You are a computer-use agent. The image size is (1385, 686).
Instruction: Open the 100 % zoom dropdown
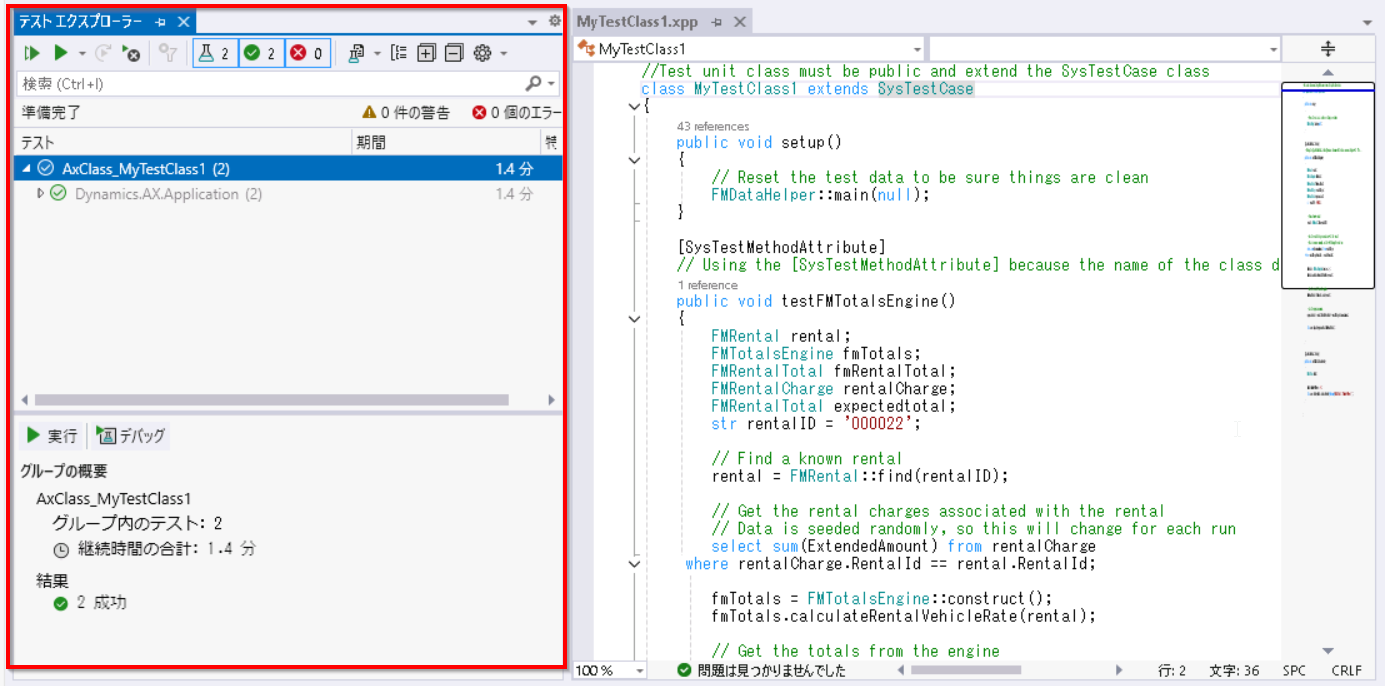(x=641, y=671)
